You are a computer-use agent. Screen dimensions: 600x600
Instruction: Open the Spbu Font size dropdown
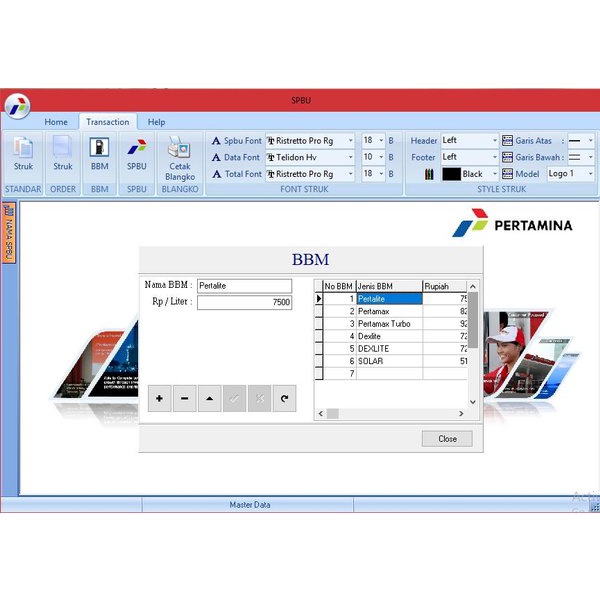tap(381, 140)
